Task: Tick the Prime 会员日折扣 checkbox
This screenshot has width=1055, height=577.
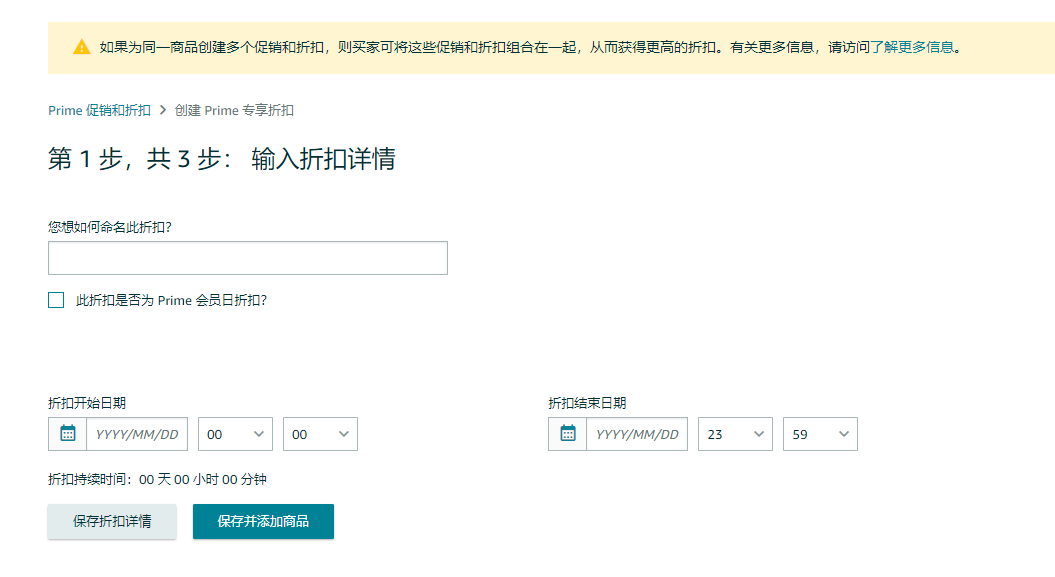Action: click(x=56, y=300)
